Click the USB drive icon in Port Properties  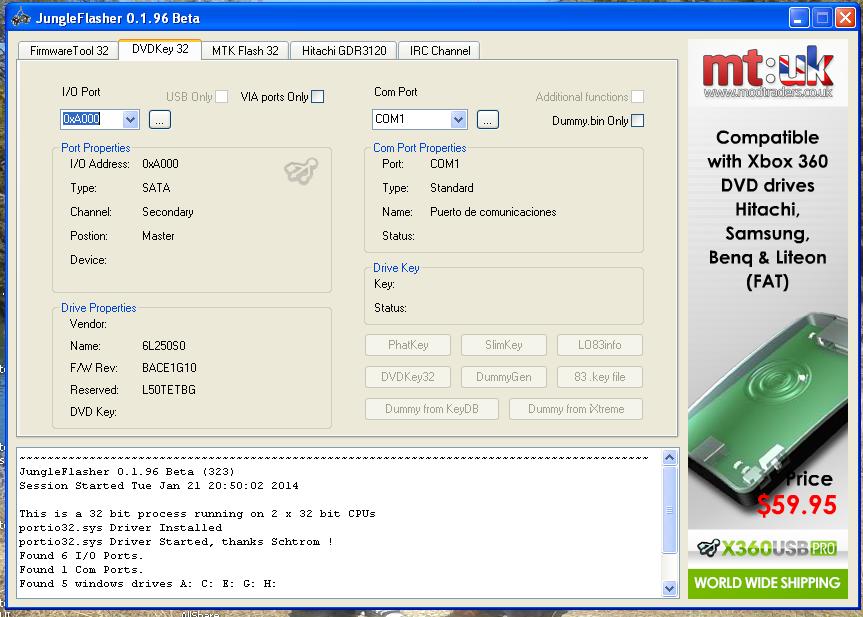tap(301, 171)
